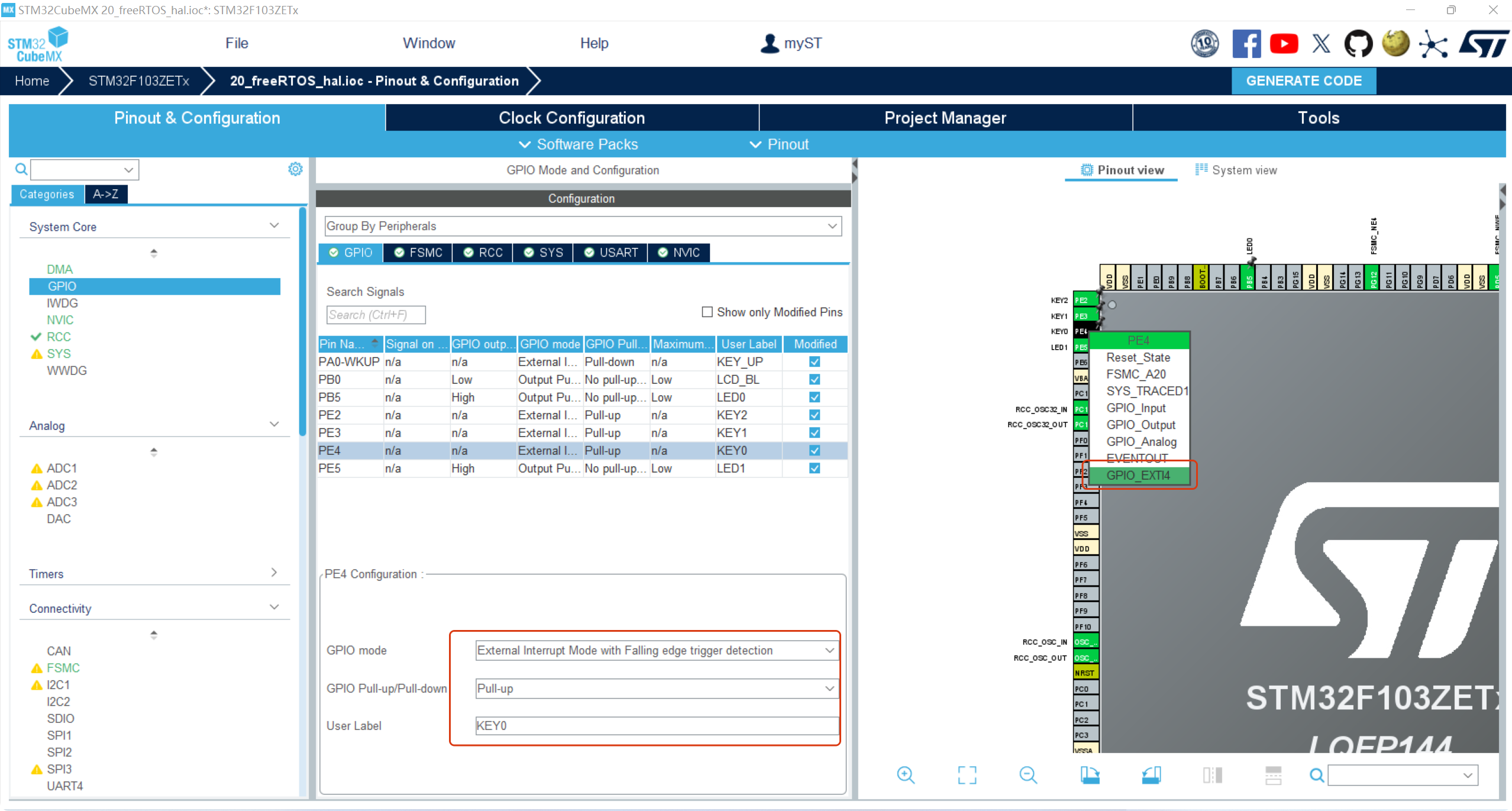Viewport: 1512px width, 811px height.
Task: Toggle Modified checkbox for PE4 row
Action: (815, 450)
